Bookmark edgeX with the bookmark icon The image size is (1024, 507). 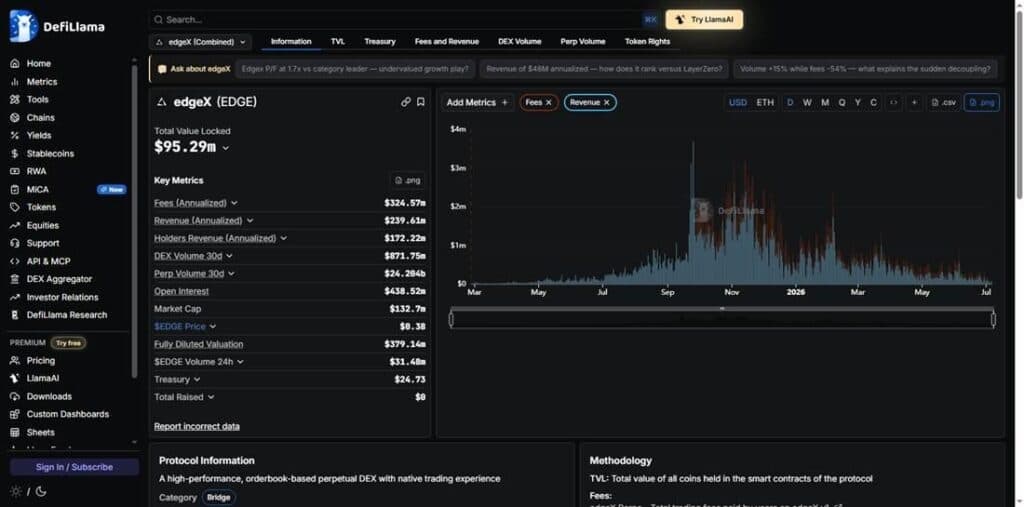click(421, 102)
